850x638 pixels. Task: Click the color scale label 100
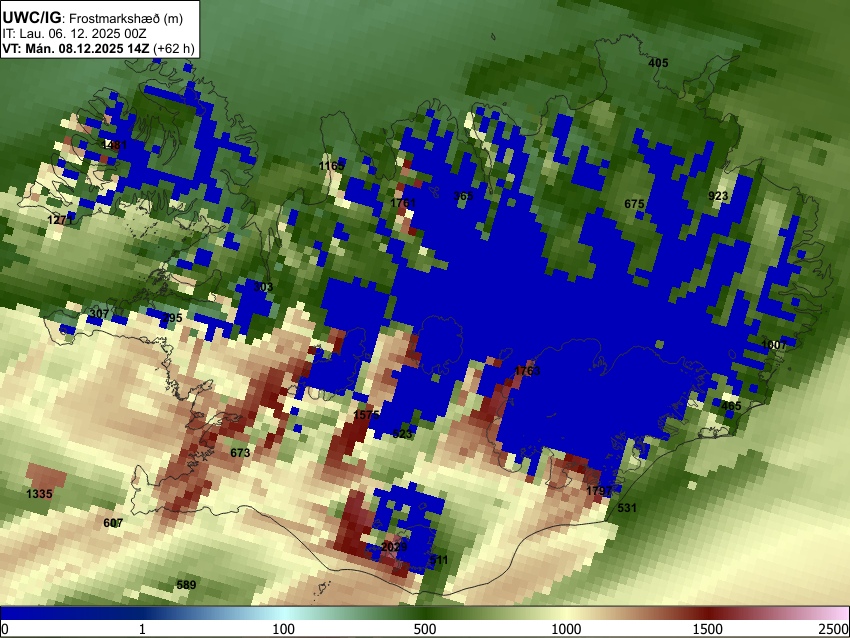pyautogui.click(x=284, y=629)
